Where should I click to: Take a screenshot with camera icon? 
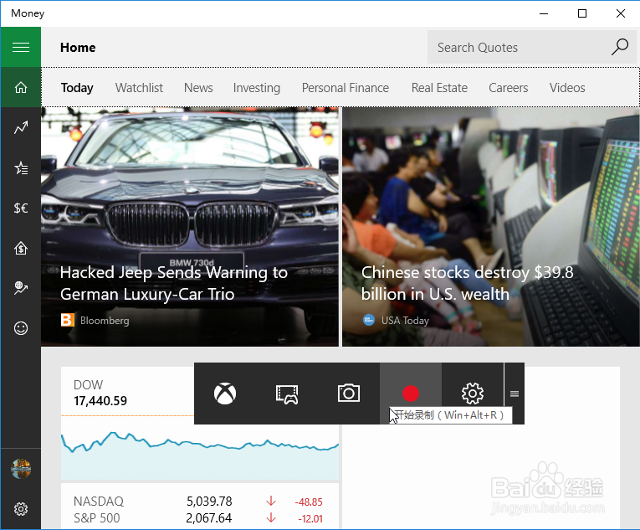click(x=349, y=393)
